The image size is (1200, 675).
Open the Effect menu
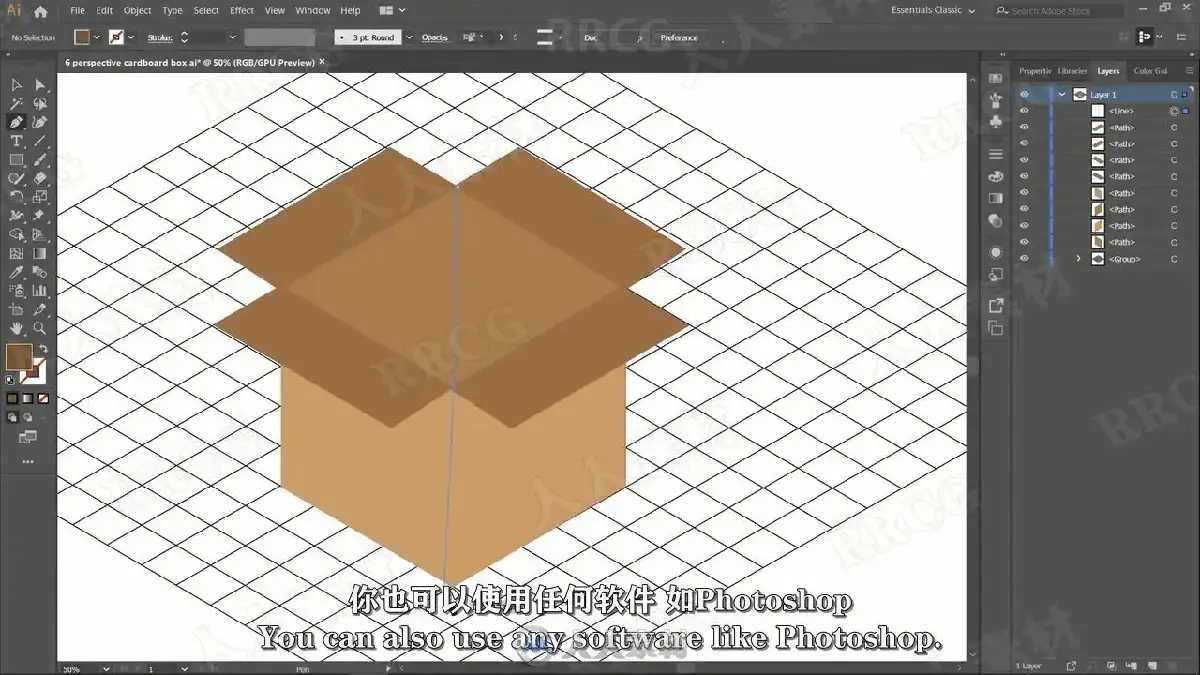click(242, 10)
